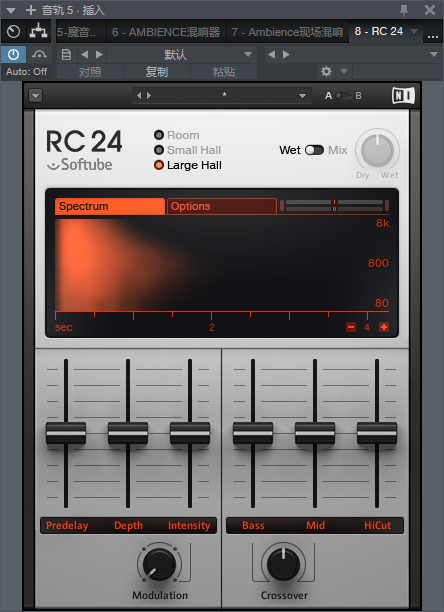Click the NI logo icon
The width and height of the screenshot is (444, 612).
[403, 96]
